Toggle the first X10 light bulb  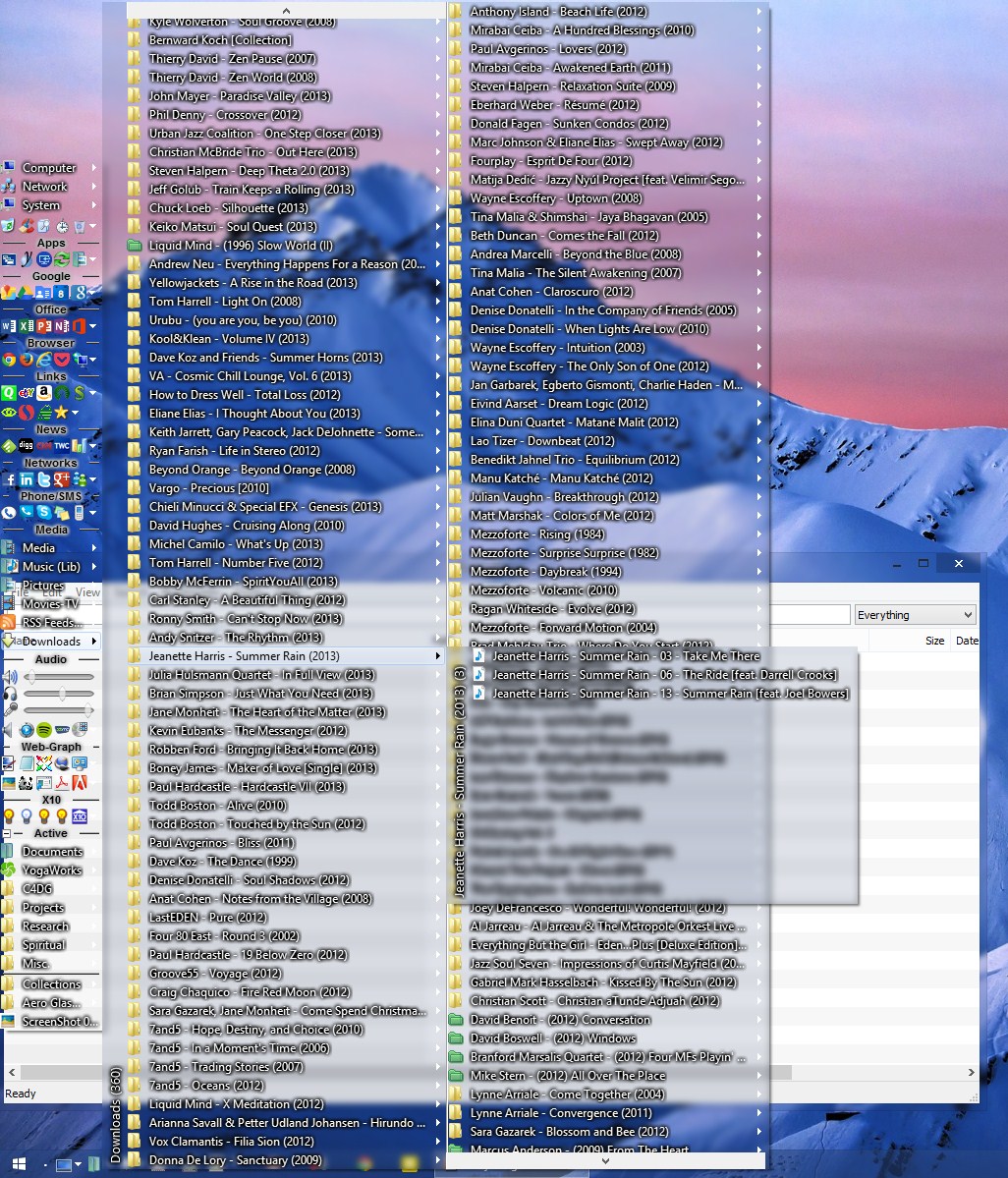pyautogui.click(x=10, y=816)
